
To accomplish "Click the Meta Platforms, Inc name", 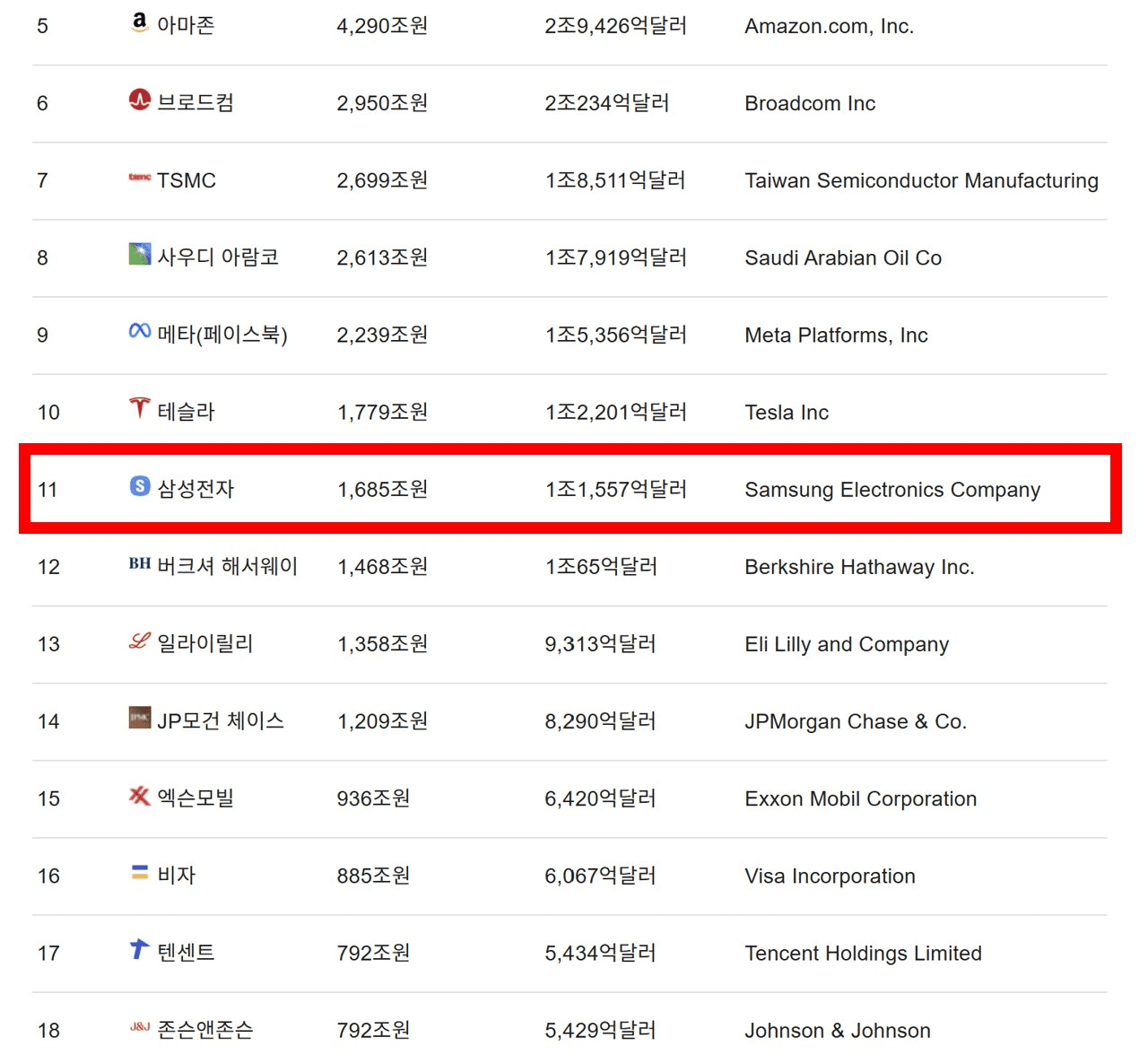I will [x=836, y=335].
